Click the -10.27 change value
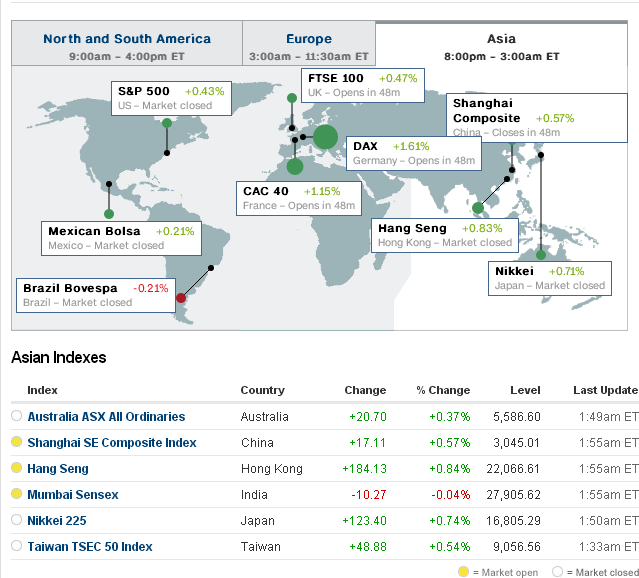 click(368, 495)
